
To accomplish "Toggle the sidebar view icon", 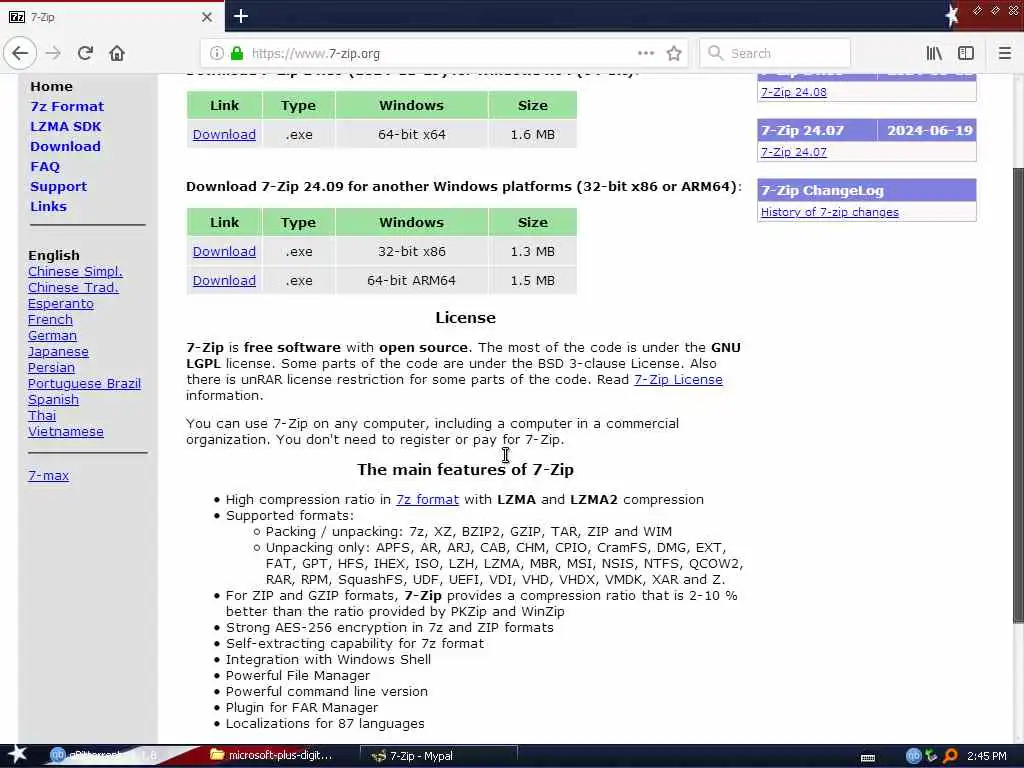I will click(966, 54).
